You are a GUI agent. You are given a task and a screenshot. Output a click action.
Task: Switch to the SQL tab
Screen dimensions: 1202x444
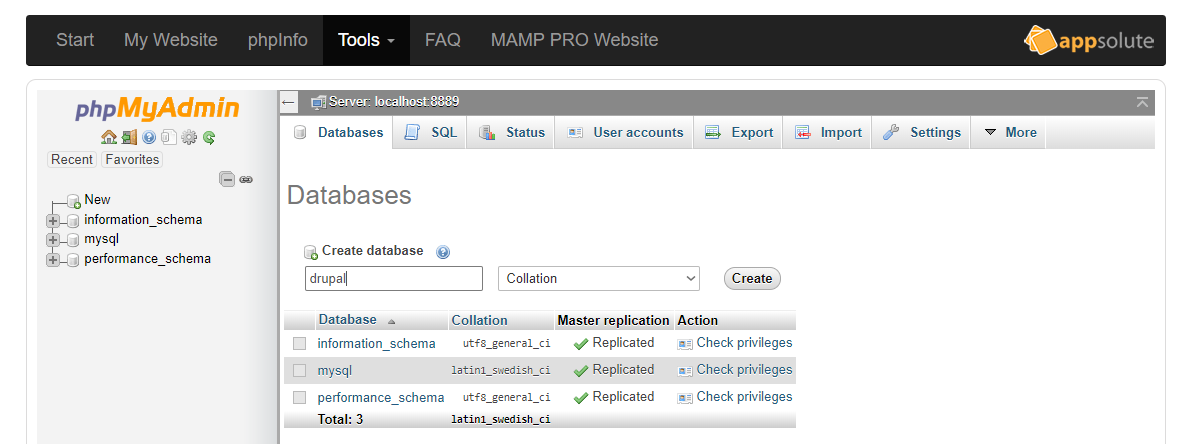431,132
